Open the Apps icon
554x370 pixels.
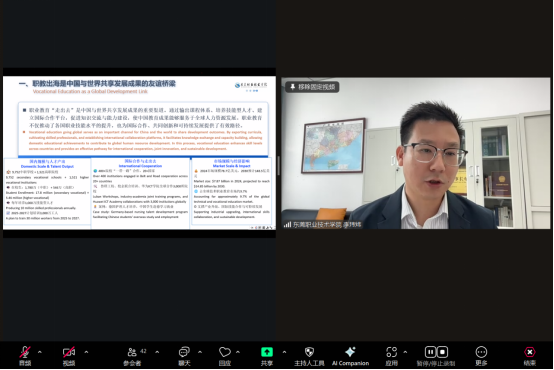point(391,352)
